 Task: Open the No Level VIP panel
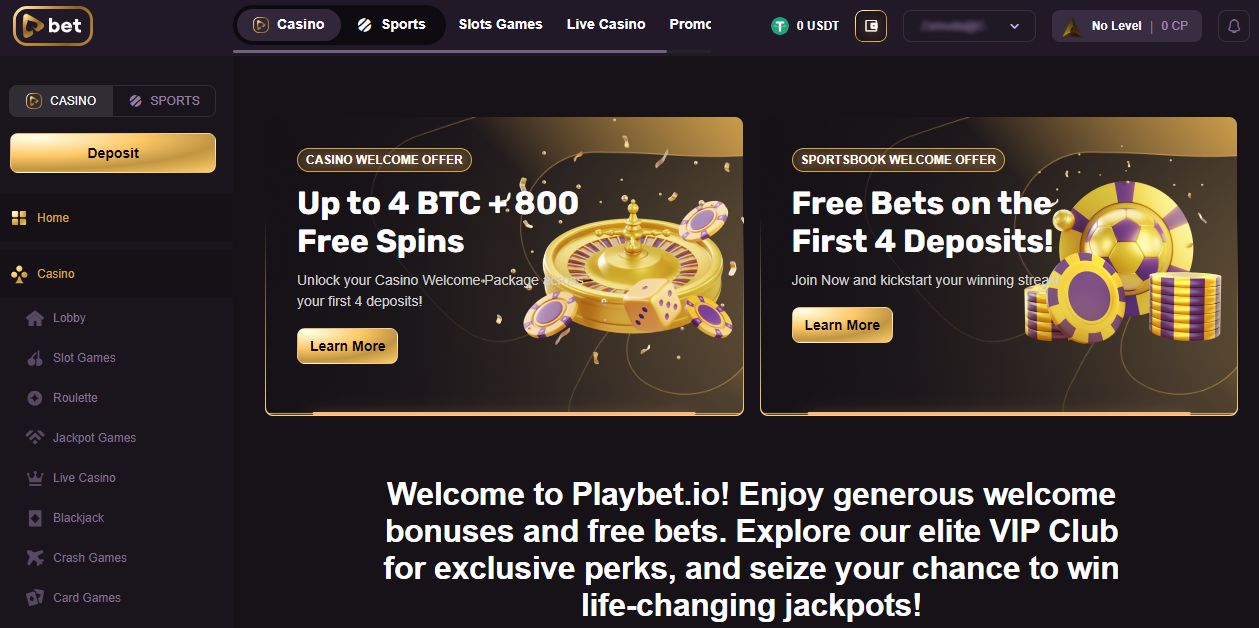tap(1126, 26)
